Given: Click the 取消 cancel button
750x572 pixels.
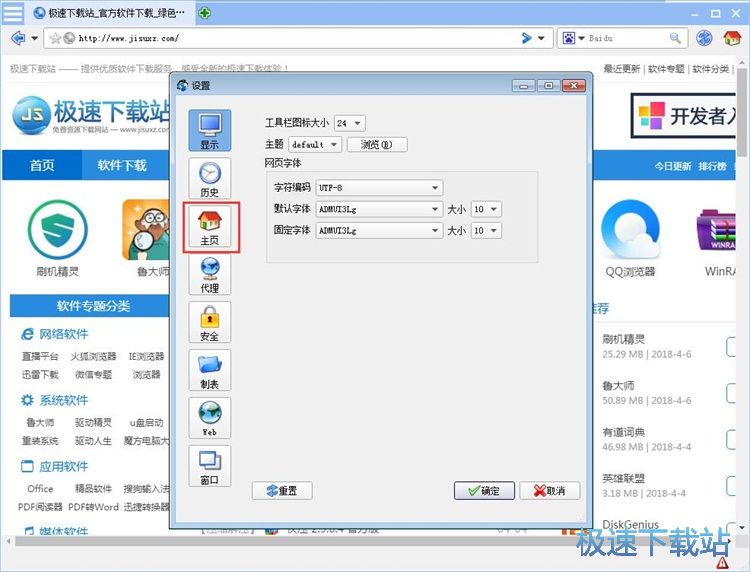Looking at the screenshot, I should 550,491.
